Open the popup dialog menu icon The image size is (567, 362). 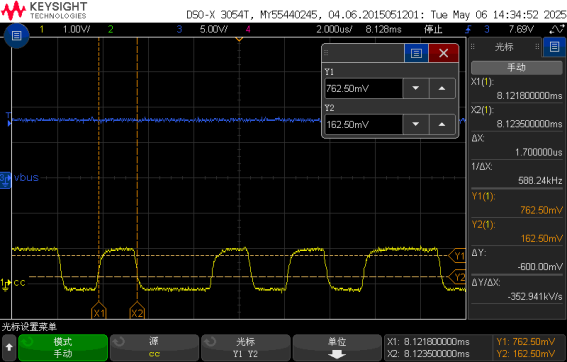416,53
